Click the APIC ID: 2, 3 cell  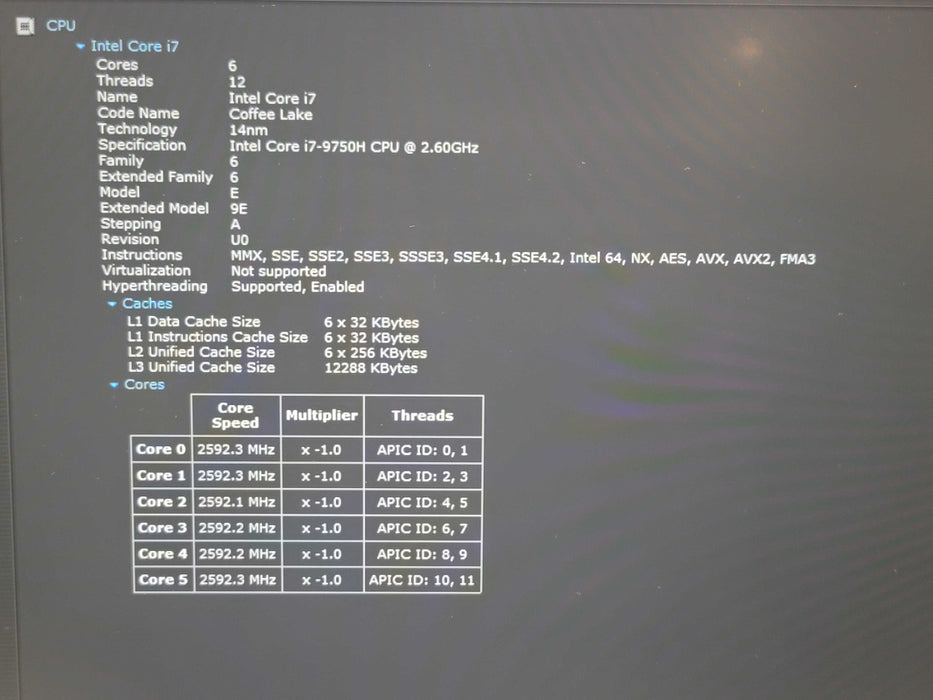[422, 476]
